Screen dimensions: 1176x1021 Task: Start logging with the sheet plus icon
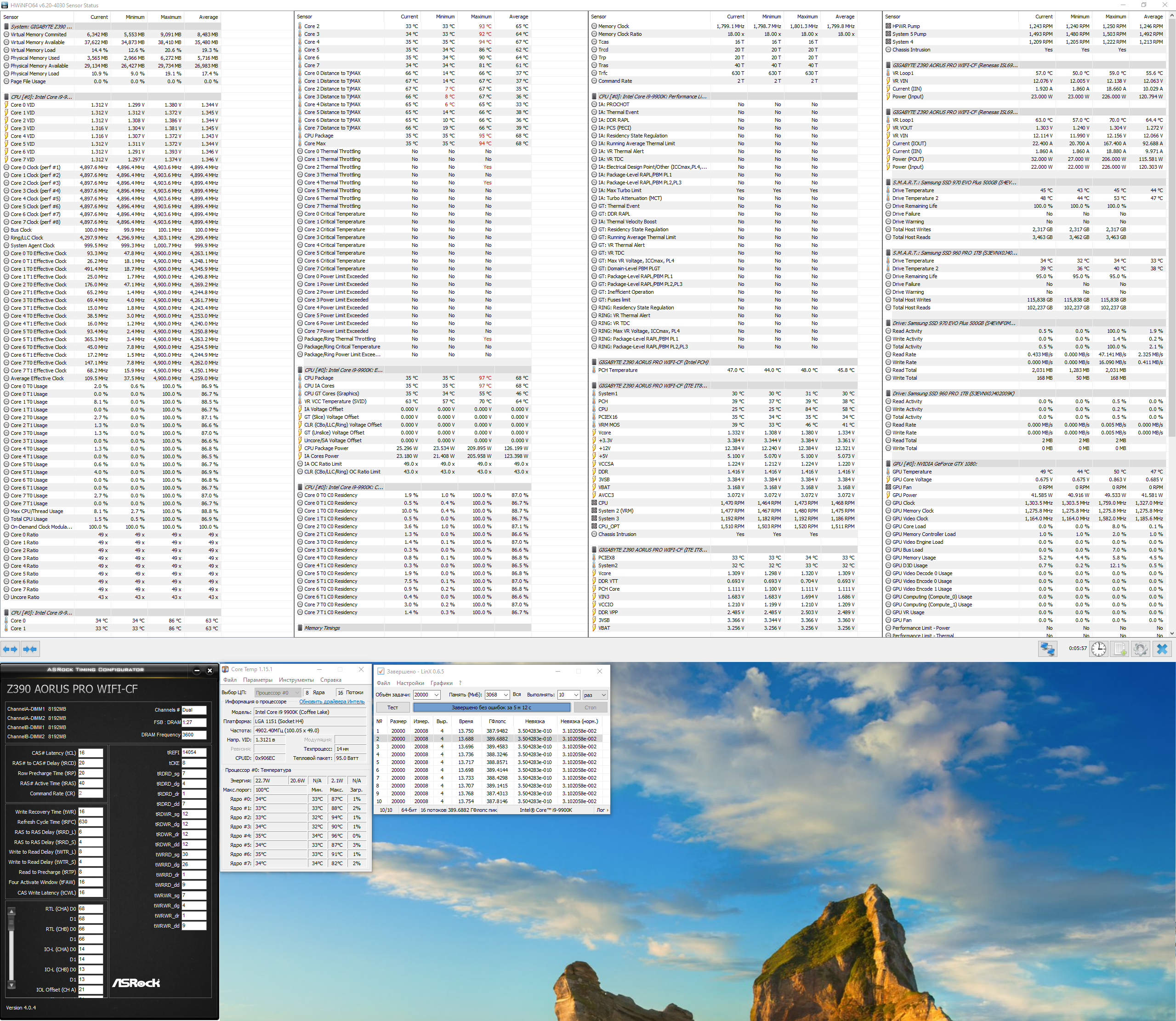[x=1119, y=648]
